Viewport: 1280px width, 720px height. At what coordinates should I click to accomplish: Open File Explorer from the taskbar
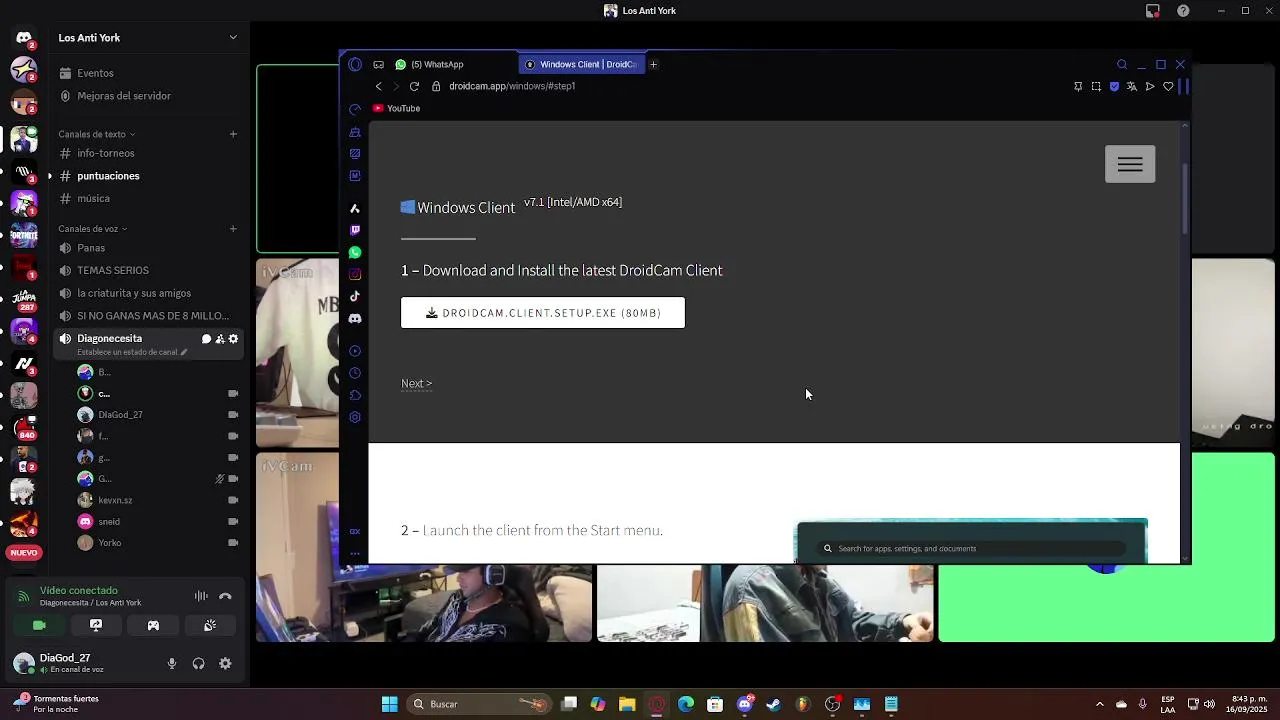pos(627,704)
